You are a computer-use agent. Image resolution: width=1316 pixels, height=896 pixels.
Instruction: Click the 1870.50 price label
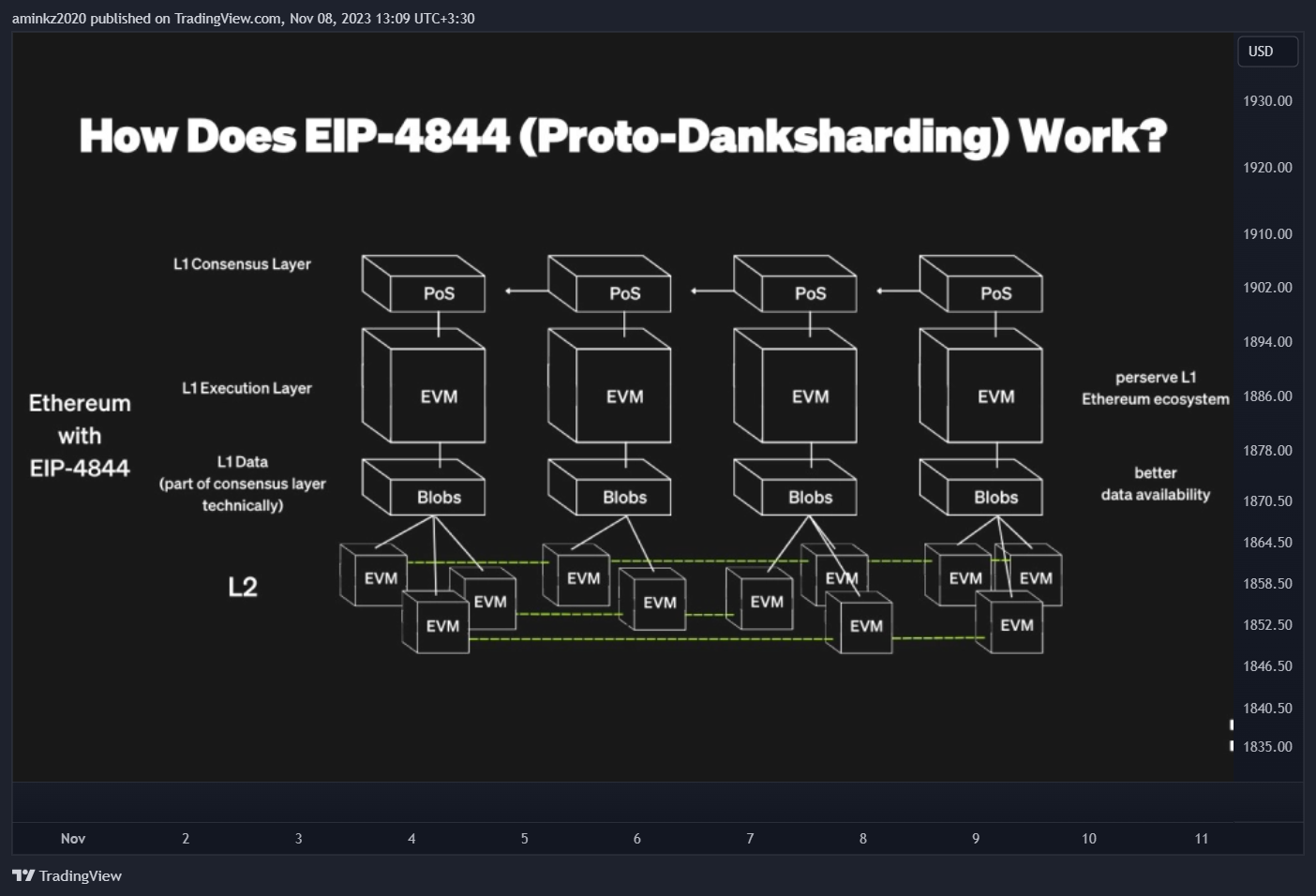pos(1267,501)
